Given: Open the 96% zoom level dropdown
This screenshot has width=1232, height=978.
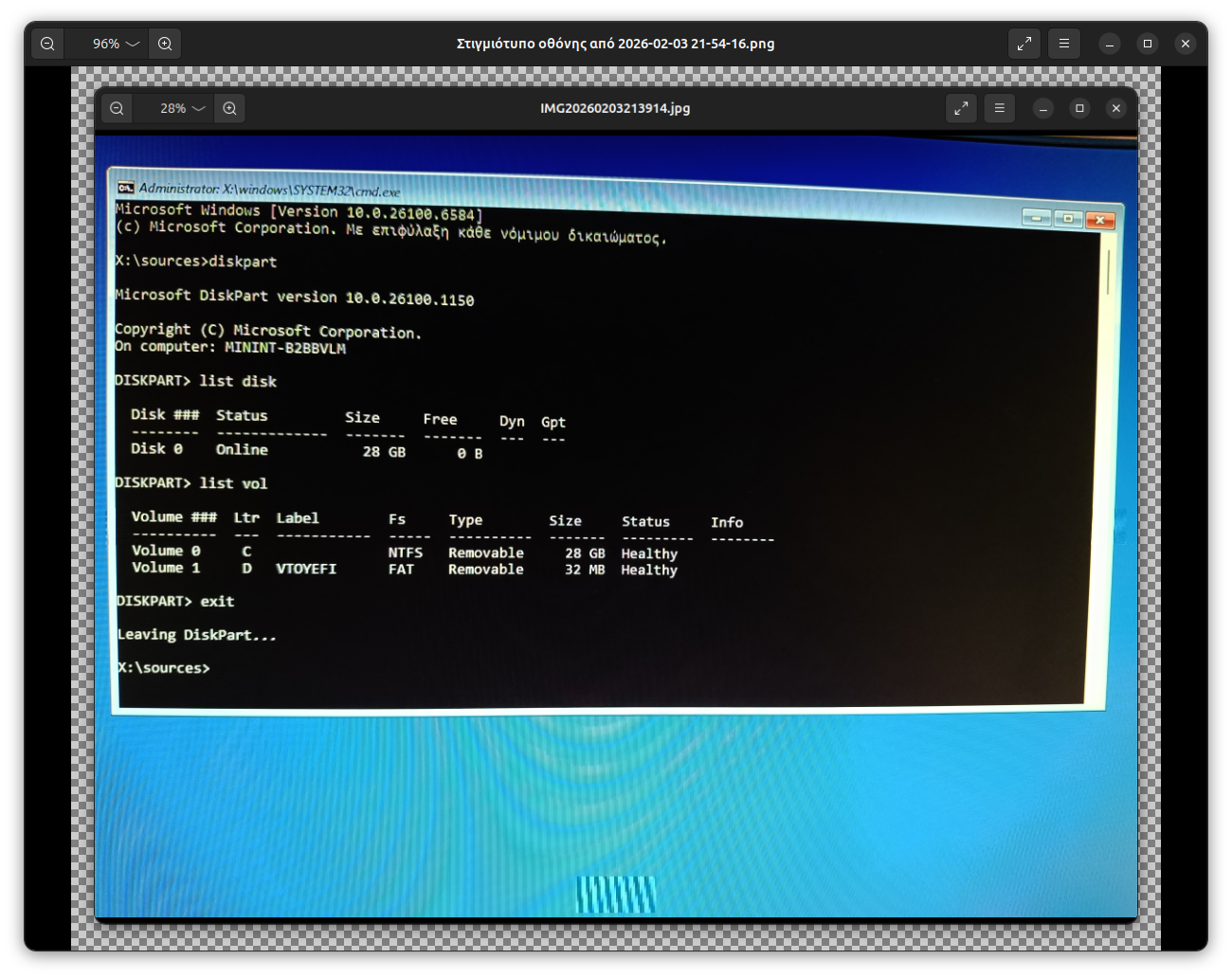Looking at the screenshot, I should [x=116, y=44].
